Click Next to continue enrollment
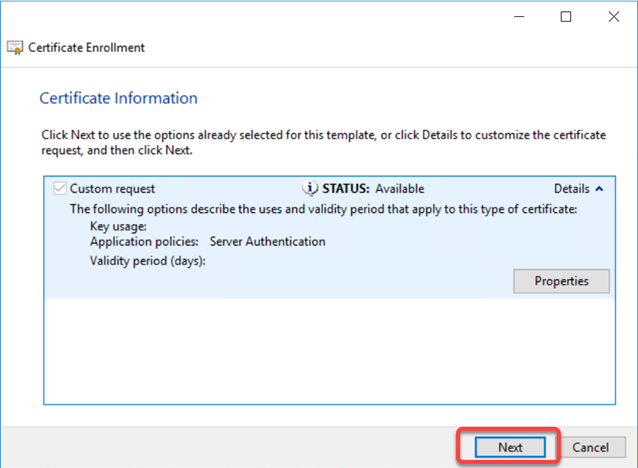This screenshot has height=468, width=638. [x=510, y=447]
